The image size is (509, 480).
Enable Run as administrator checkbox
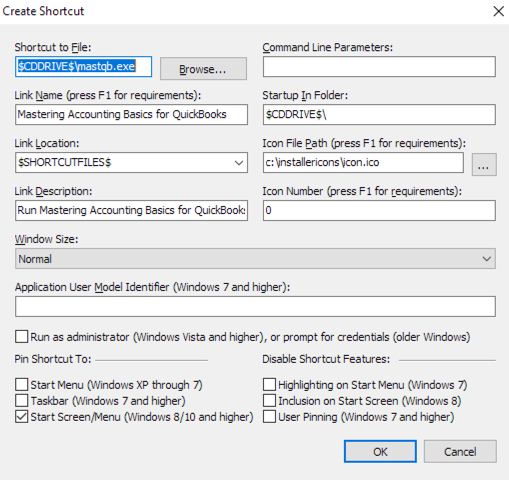click(22, 337)
